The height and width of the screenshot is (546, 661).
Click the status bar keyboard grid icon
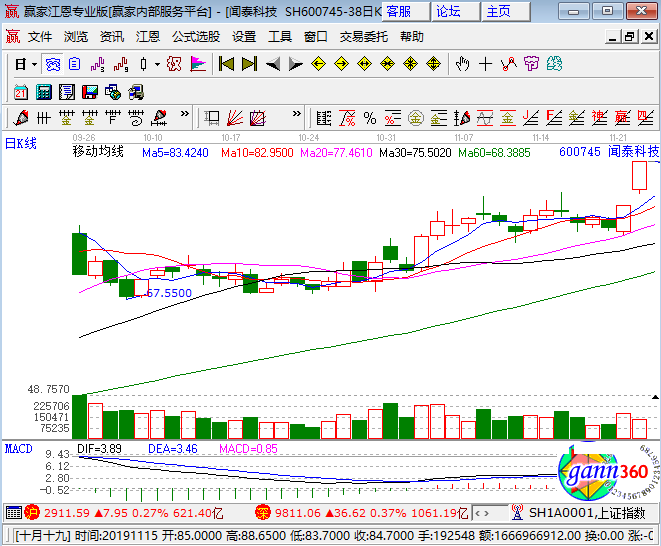[13, 513]
